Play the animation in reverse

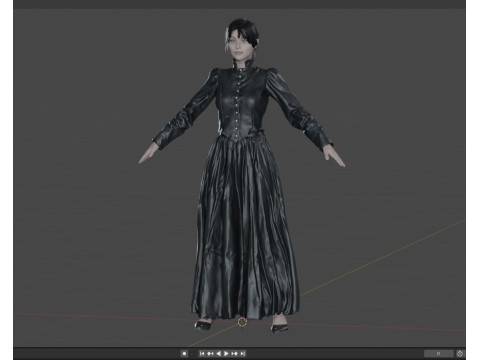219,354
